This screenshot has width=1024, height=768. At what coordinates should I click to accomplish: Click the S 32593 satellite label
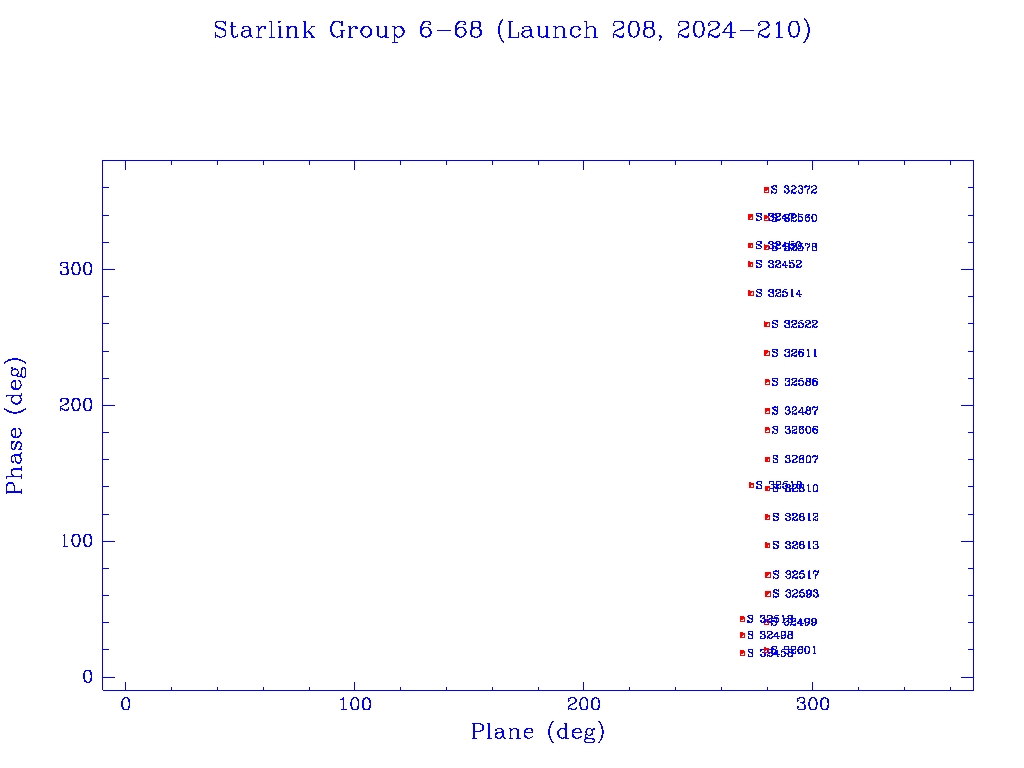click(x=795, y=594)
